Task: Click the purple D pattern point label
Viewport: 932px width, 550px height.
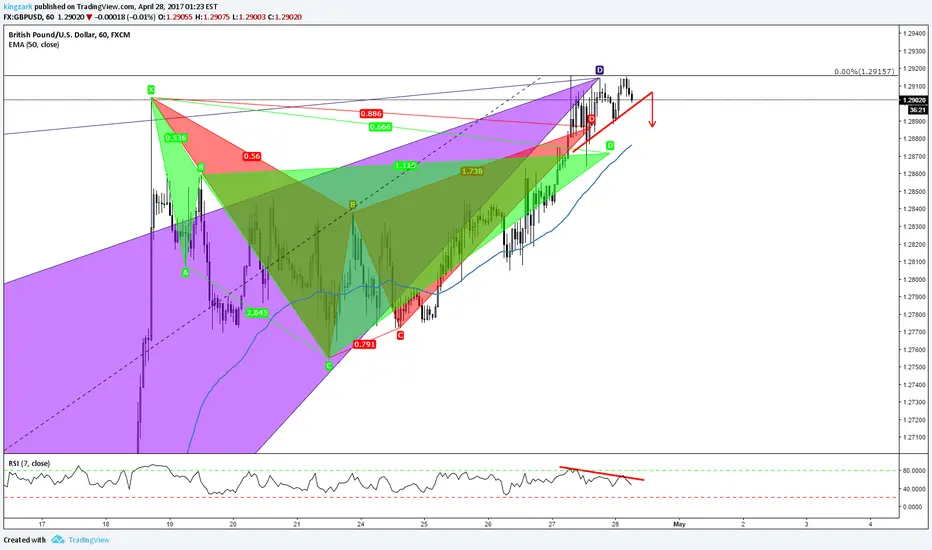Action: tap(600, 70)
